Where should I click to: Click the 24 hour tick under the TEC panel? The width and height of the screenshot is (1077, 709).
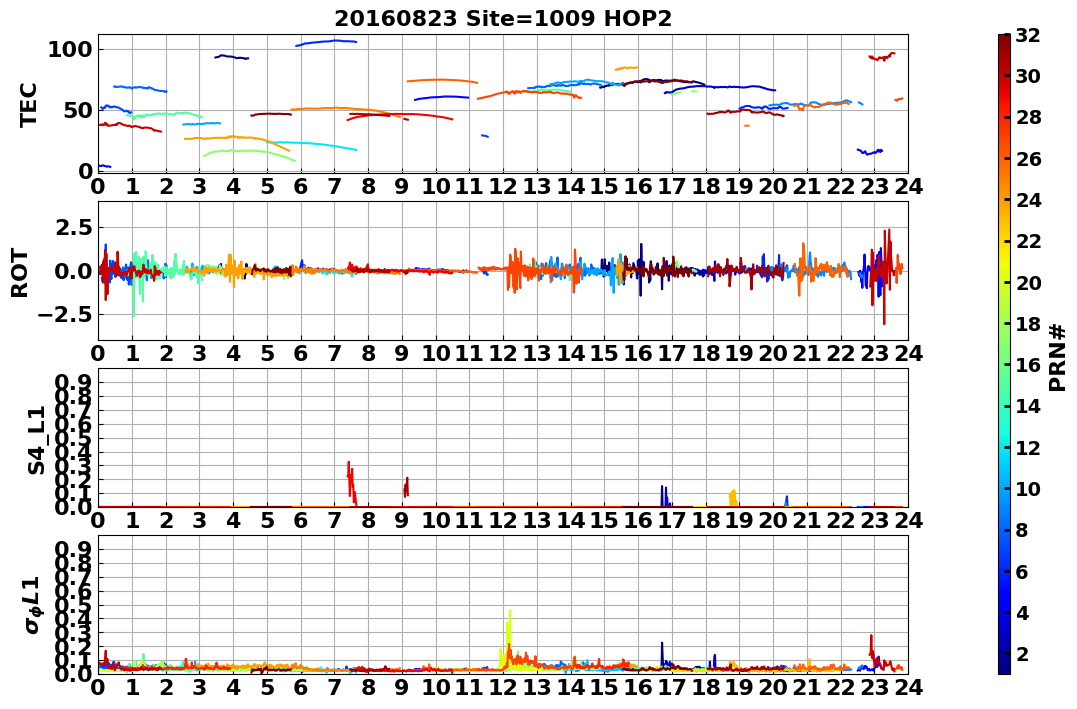pos(908,186)
